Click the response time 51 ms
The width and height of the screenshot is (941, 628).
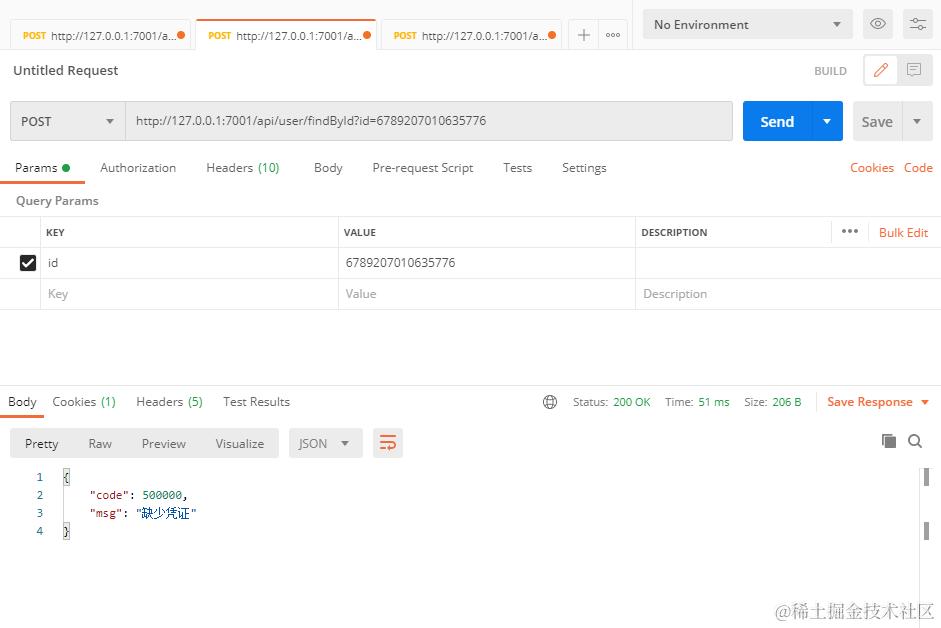[697, 402]
